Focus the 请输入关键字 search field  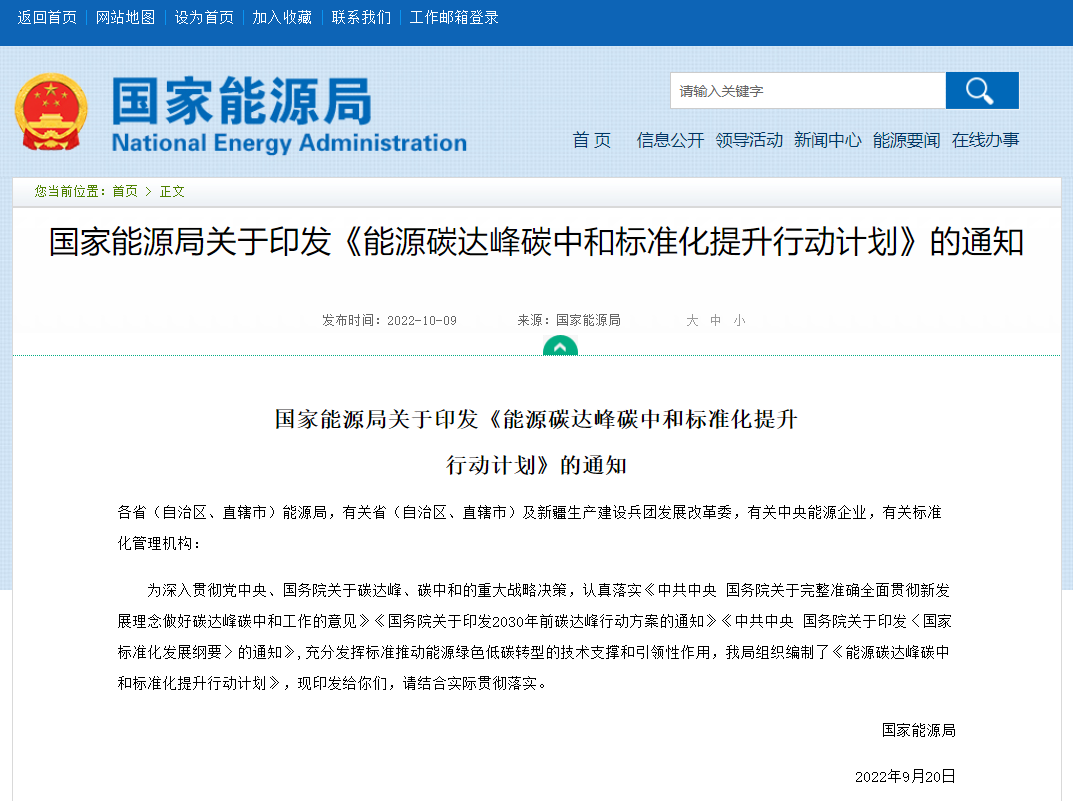pyautogui.click(x=808, y=90)
